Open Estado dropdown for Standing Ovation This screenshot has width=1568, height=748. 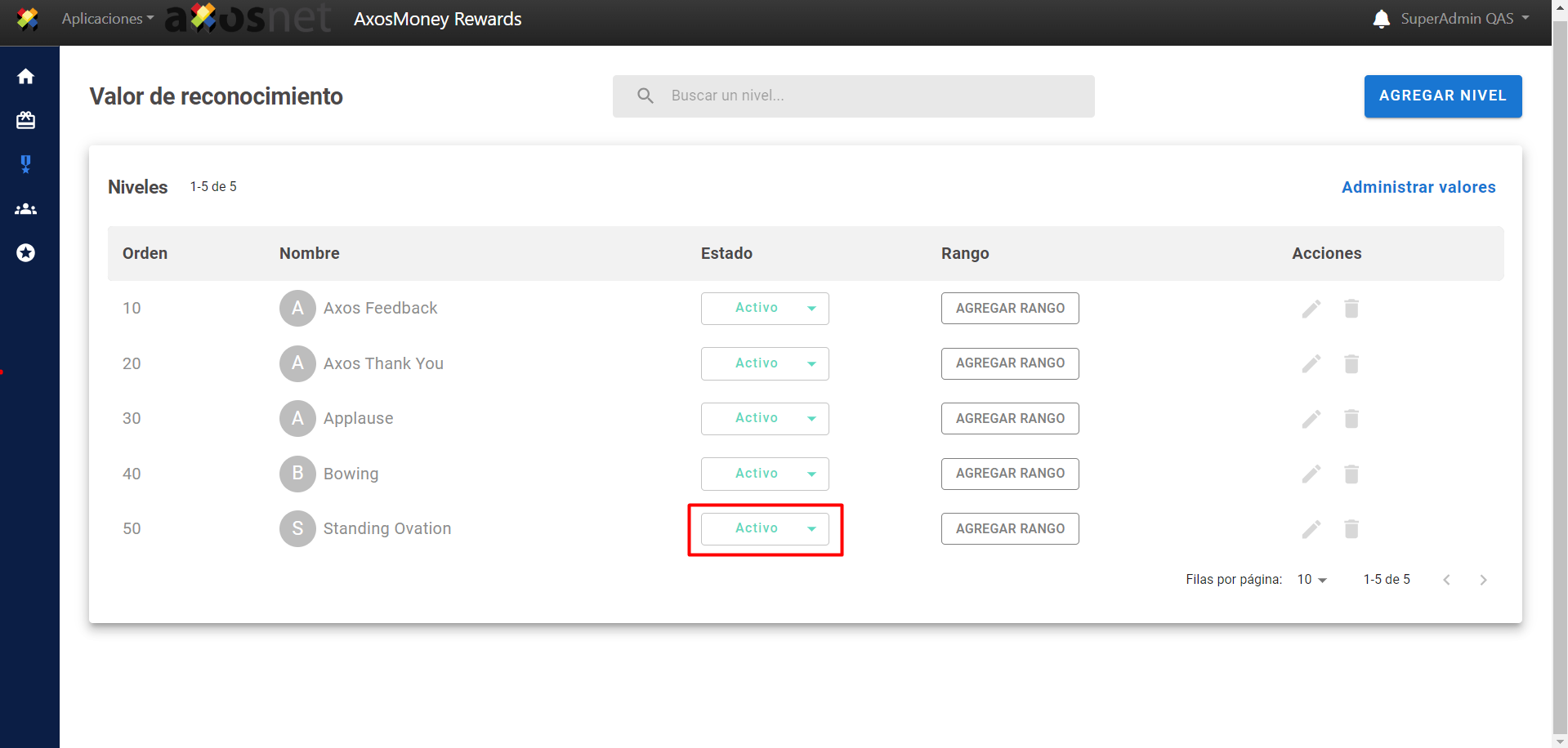coord(765,529)
